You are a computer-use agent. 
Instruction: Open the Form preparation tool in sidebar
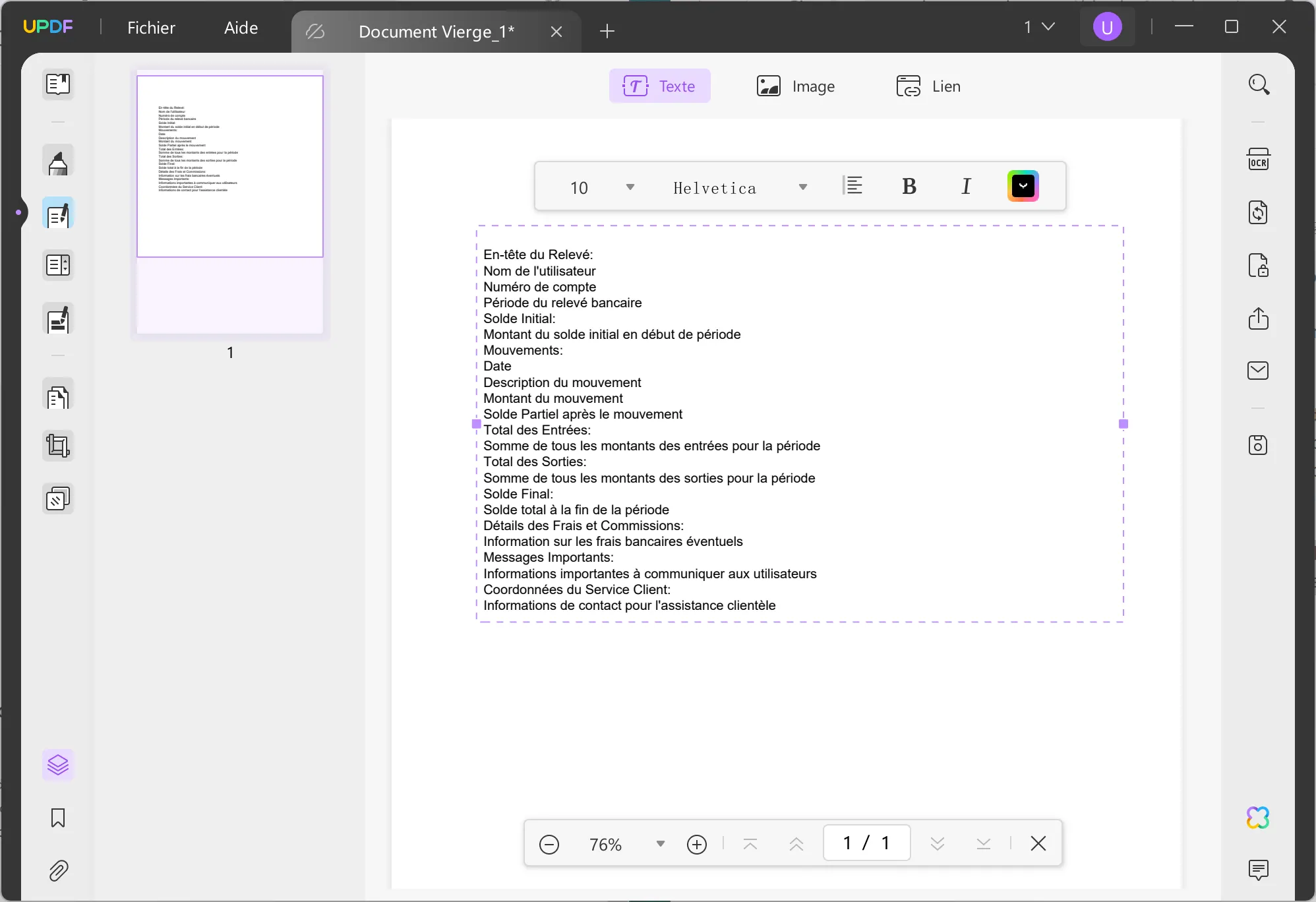tap(58, 266)
